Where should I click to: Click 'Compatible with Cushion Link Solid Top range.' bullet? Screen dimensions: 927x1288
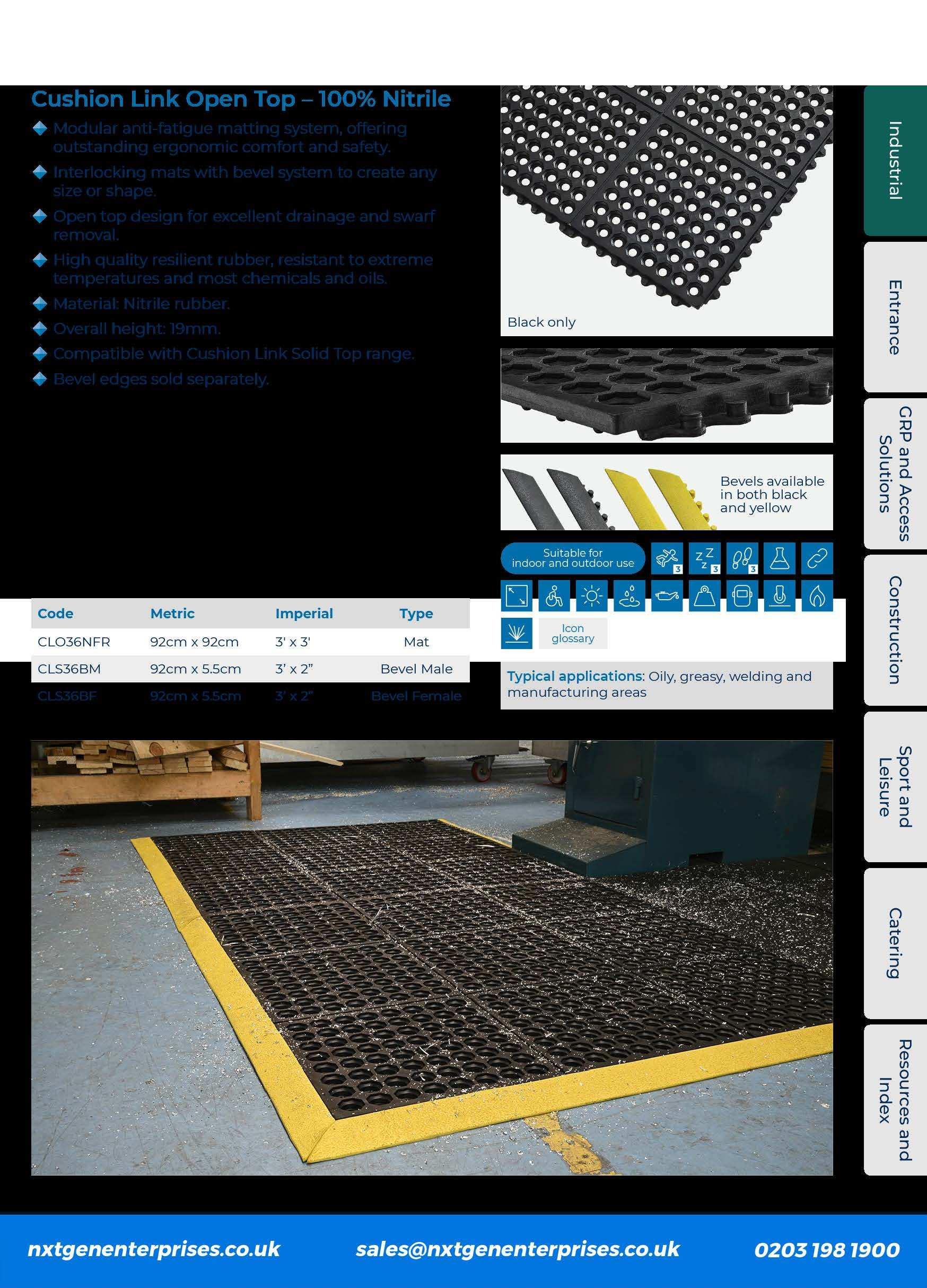tap(234, 354)
